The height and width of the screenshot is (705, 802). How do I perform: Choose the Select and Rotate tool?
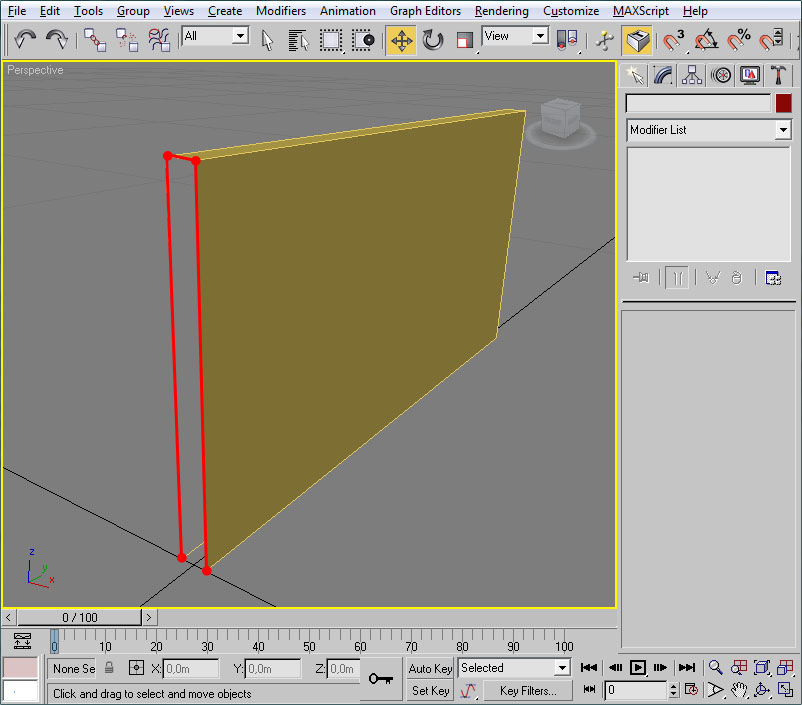433,40
